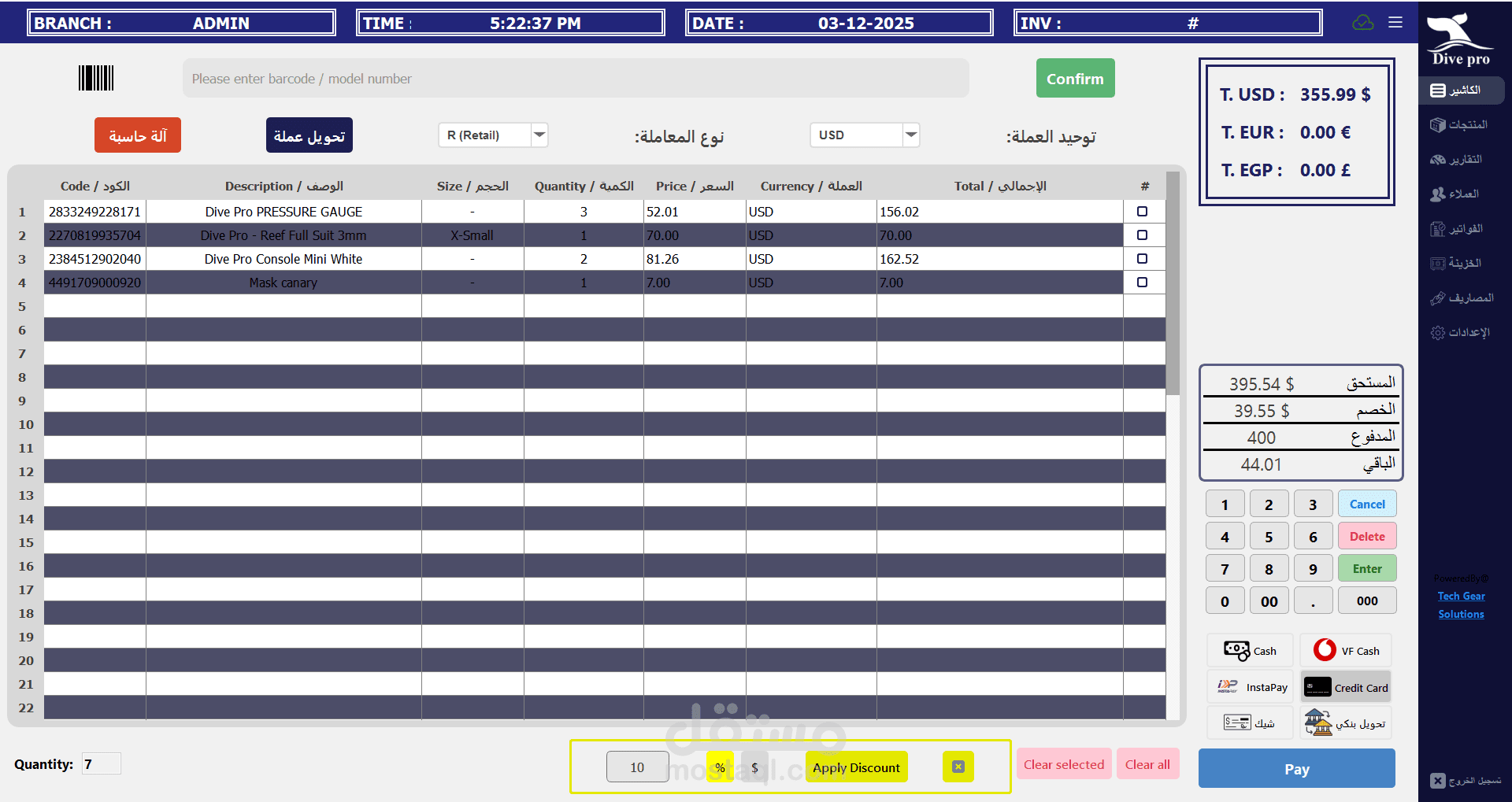Tap the 00 keypad key
1512x802 pixels.
[1269, 601]
